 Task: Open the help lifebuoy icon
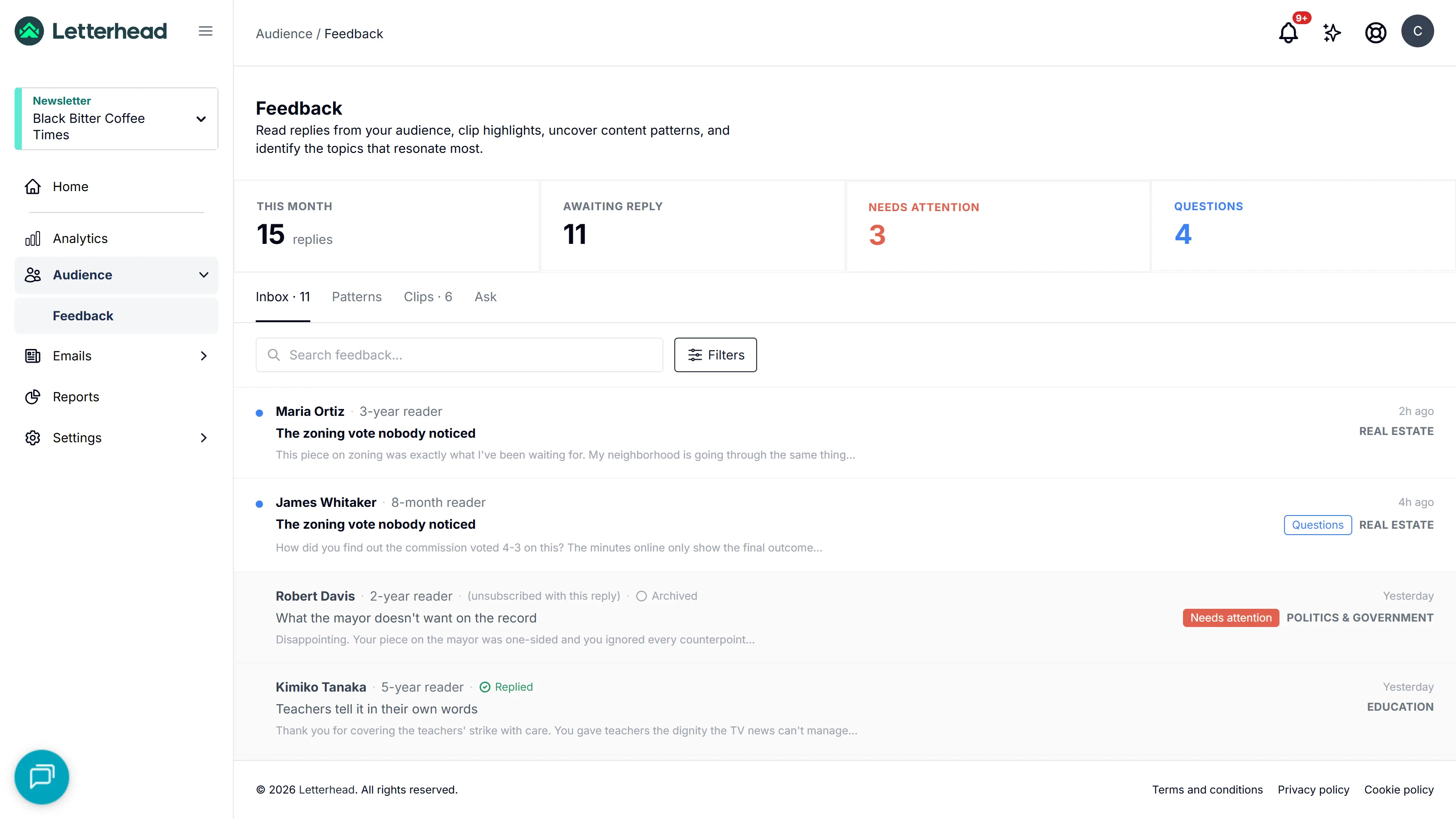coord(1376,32)
